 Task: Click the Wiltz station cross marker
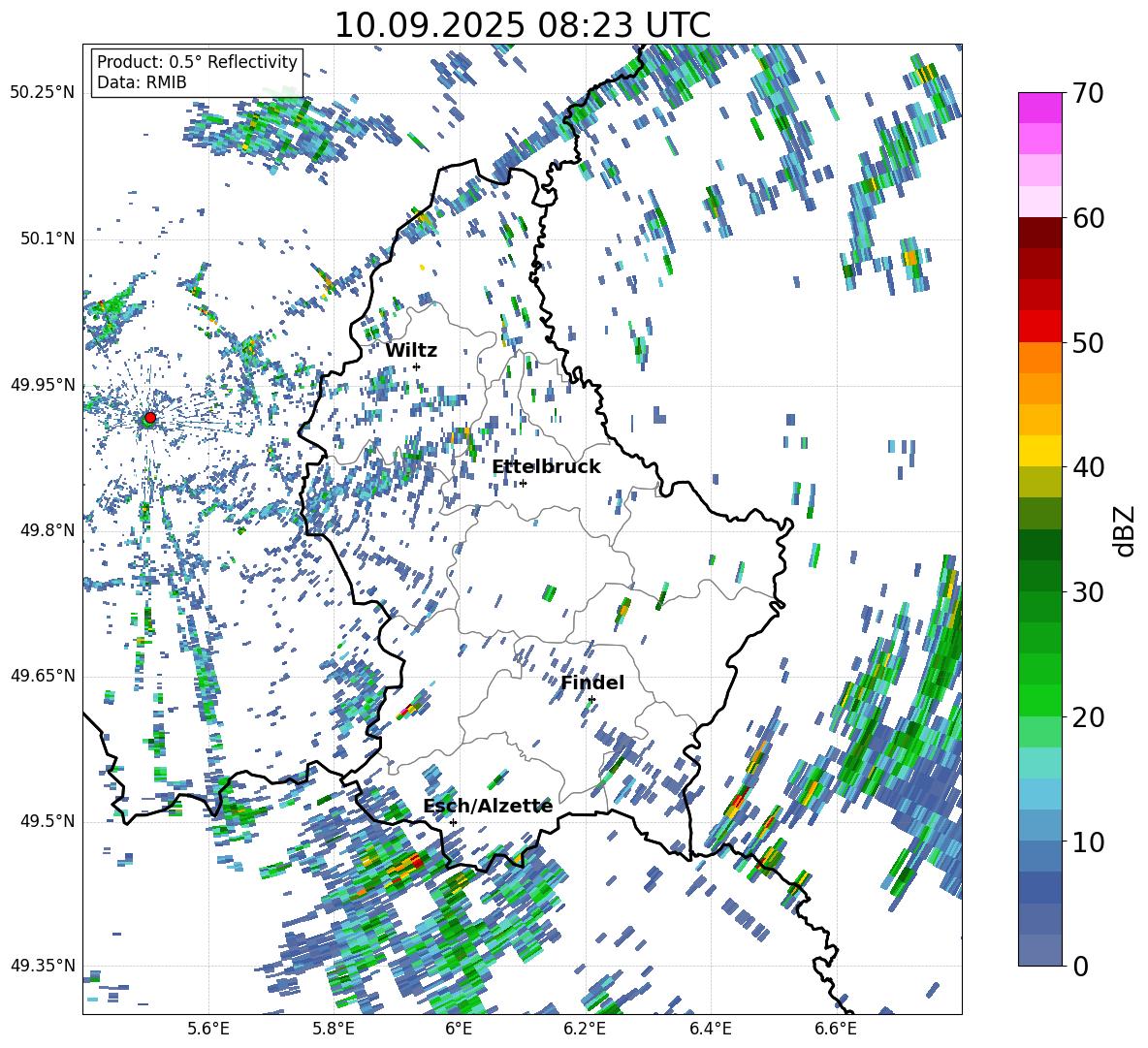pyautogui.click(x=417, y=366)
